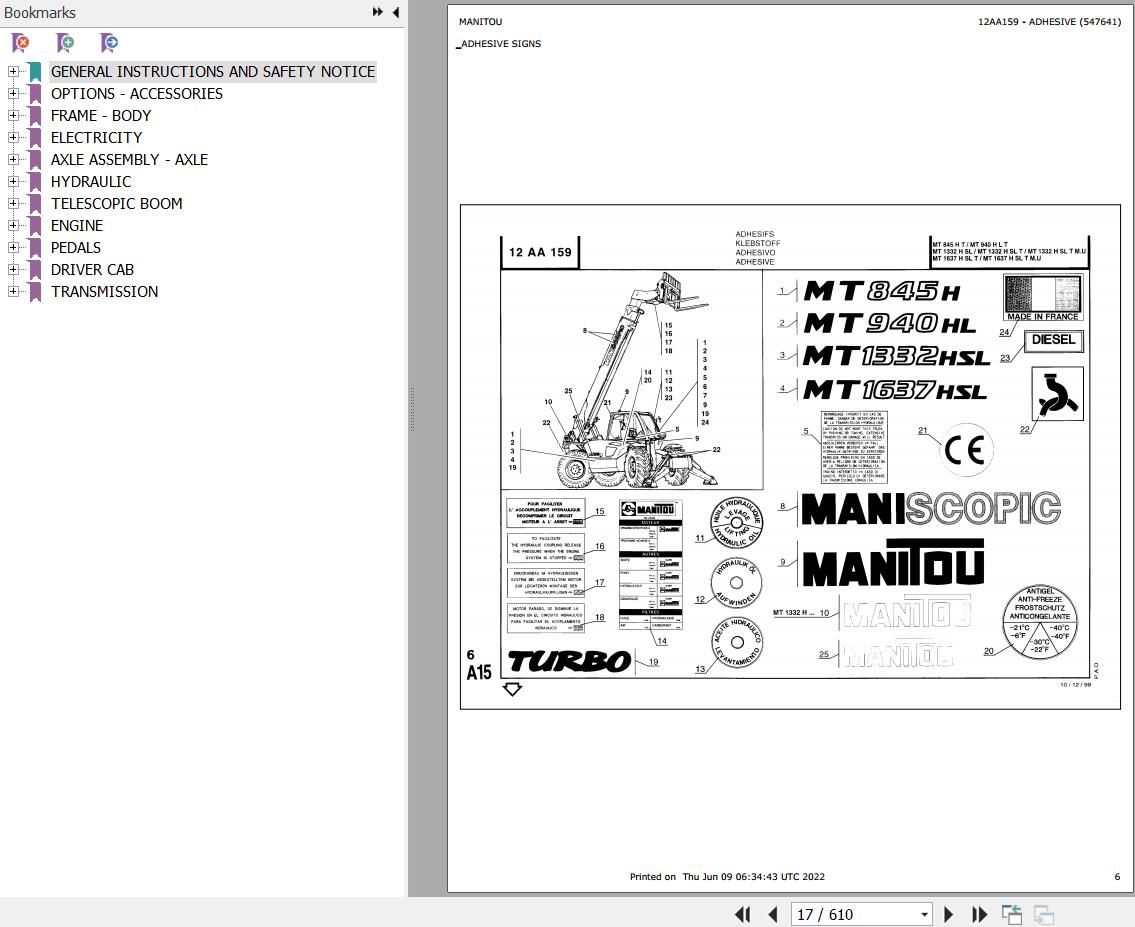Image resolution: width=1135 pixels, height=927 pixels.
Task: Select the GENERAL INSTRUCTIONS AND SAFETY NOTICE bookmark
Action: point(213,72)
